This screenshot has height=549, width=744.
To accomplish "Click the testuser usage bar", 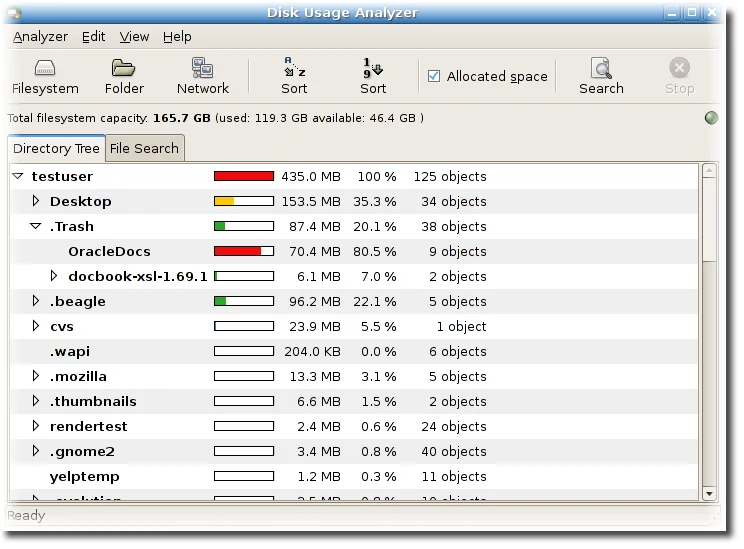I will [x=244, y=177].
